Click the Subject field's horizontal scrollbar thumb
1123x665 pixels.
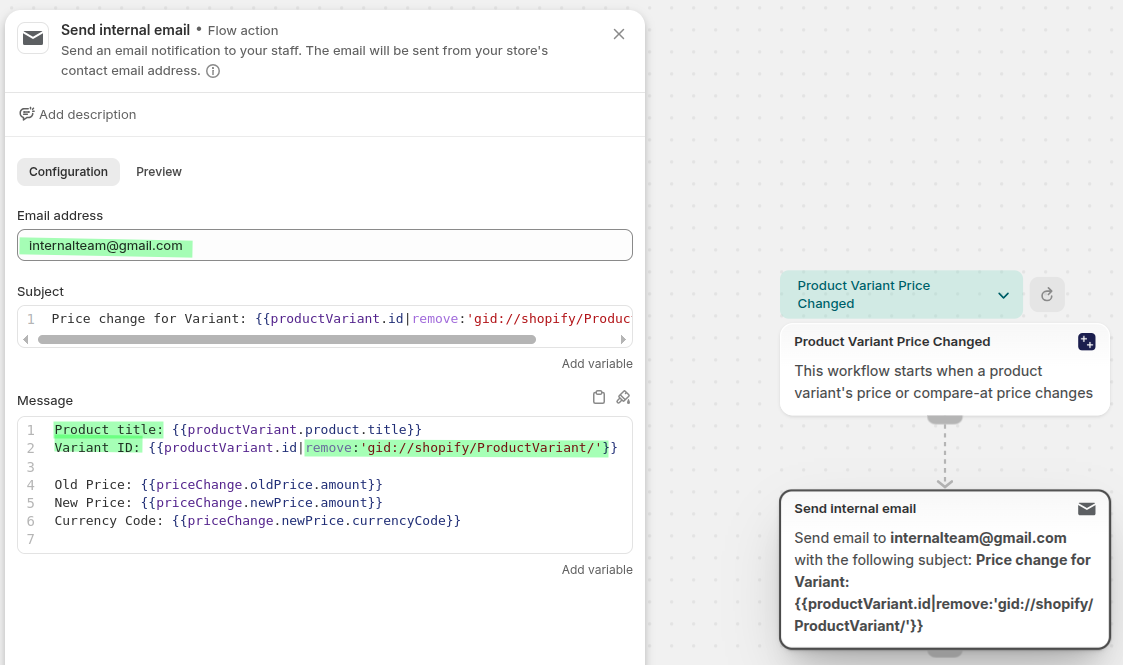pos(286,339)
